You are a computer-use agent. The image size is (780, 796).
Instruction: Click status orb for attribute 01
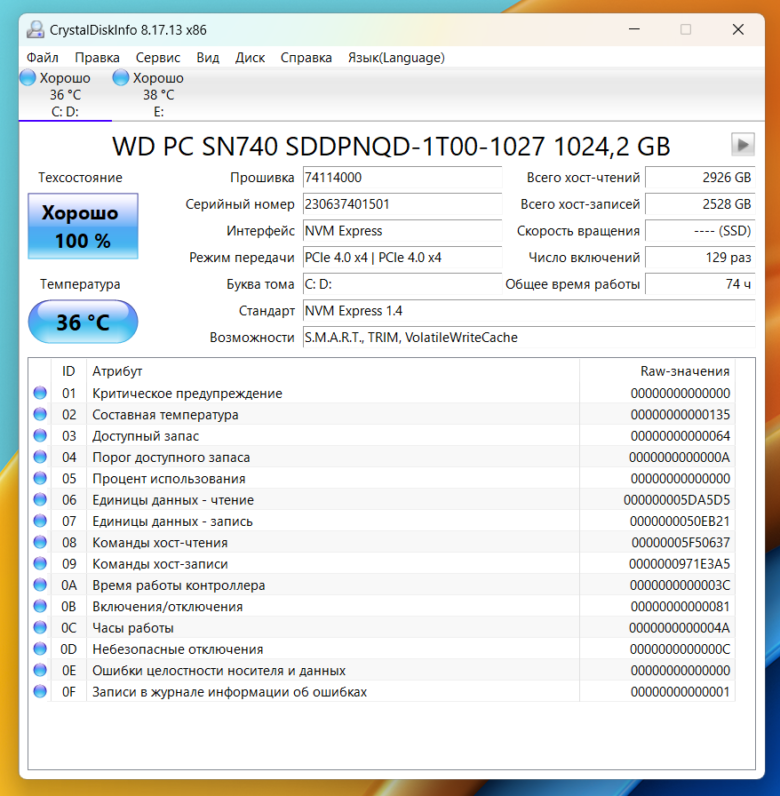40,393
